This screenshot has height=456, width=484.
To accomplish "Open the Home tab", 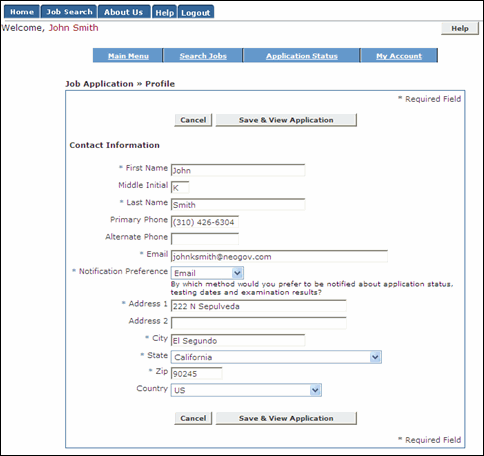I will pos(22,12).
